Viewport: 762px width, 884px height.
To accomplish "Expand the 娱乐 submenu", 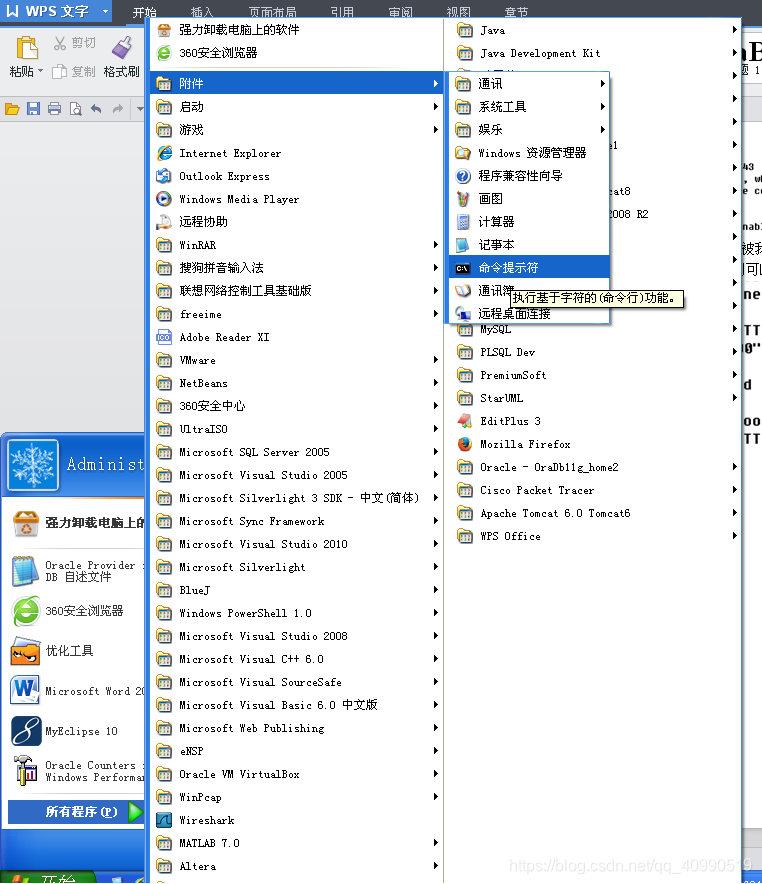I will (x=529, y=130).
